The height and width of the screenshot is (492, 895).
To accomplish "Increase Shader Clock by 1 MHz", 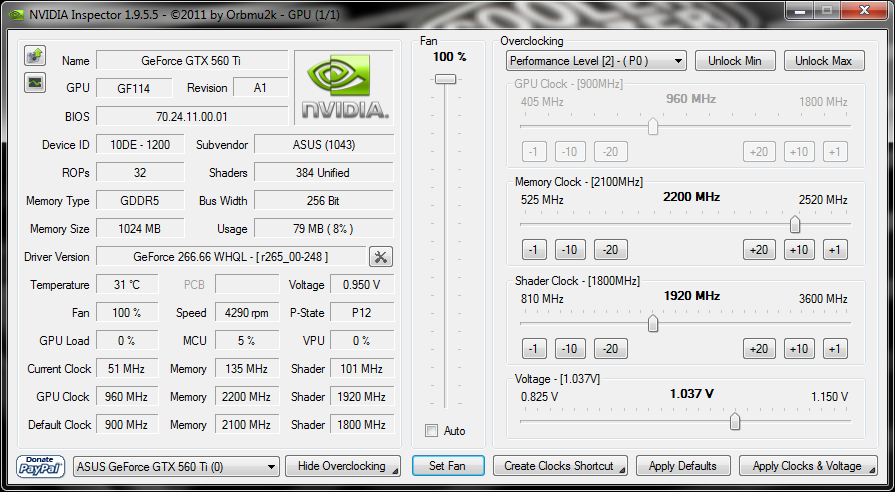I will [835, 348].
